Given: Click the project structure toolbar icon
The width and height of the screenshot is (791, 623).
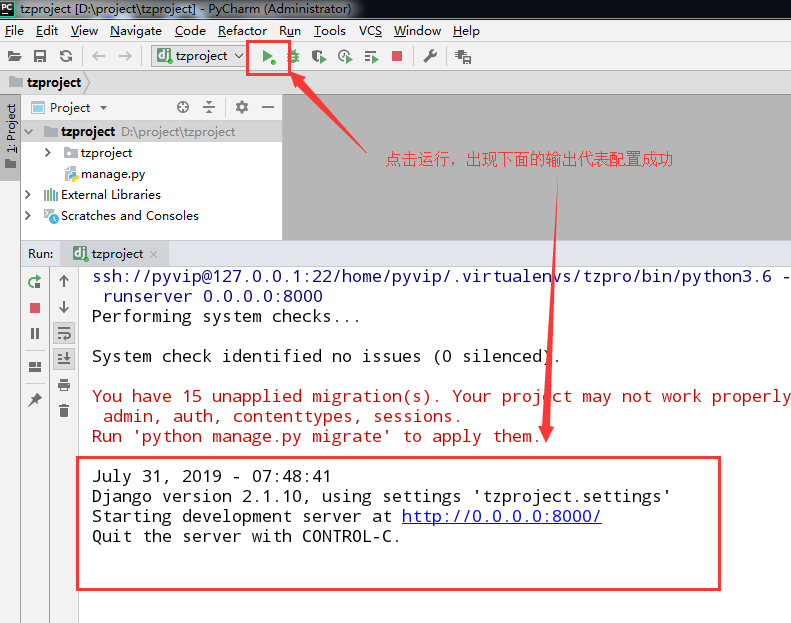Looking at the screenshot, I should 463,56.
